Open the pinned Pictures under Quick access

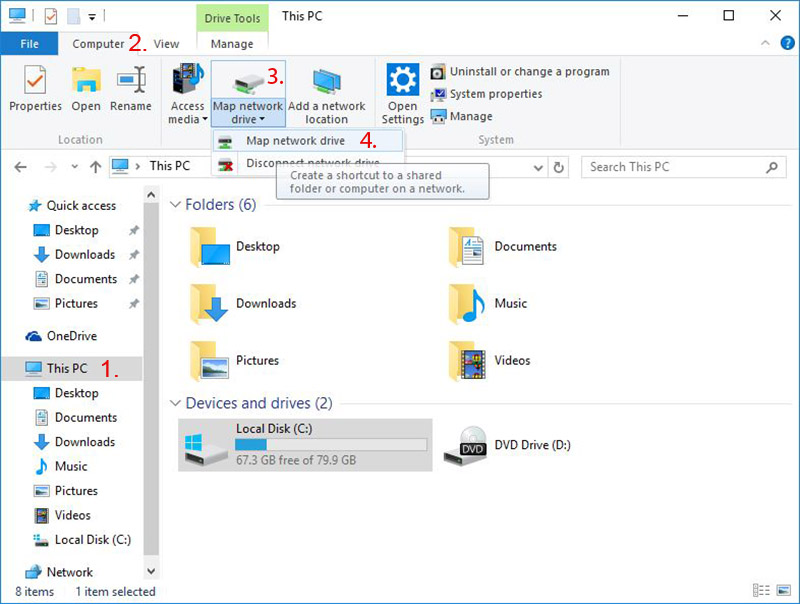[x=66, y=304]
